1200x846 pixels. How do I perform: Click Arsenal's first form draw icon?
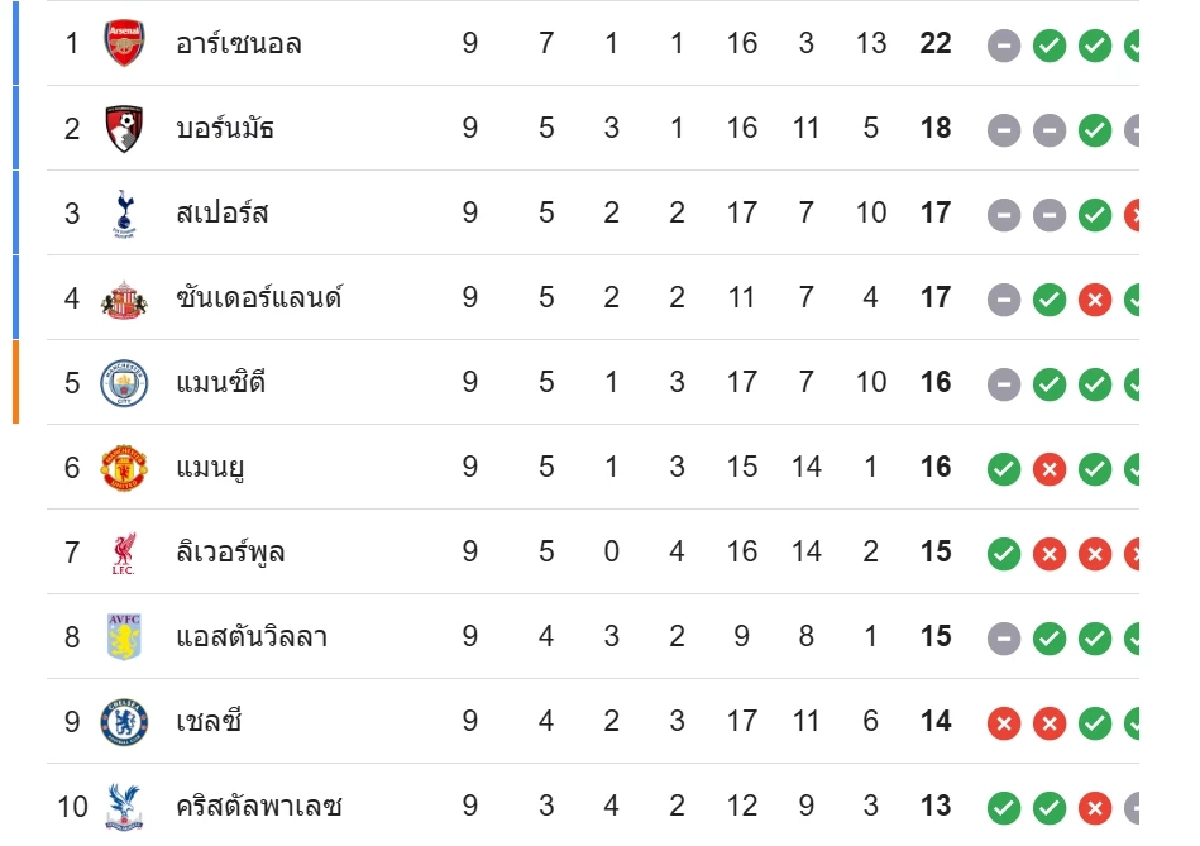point(1004,45)
